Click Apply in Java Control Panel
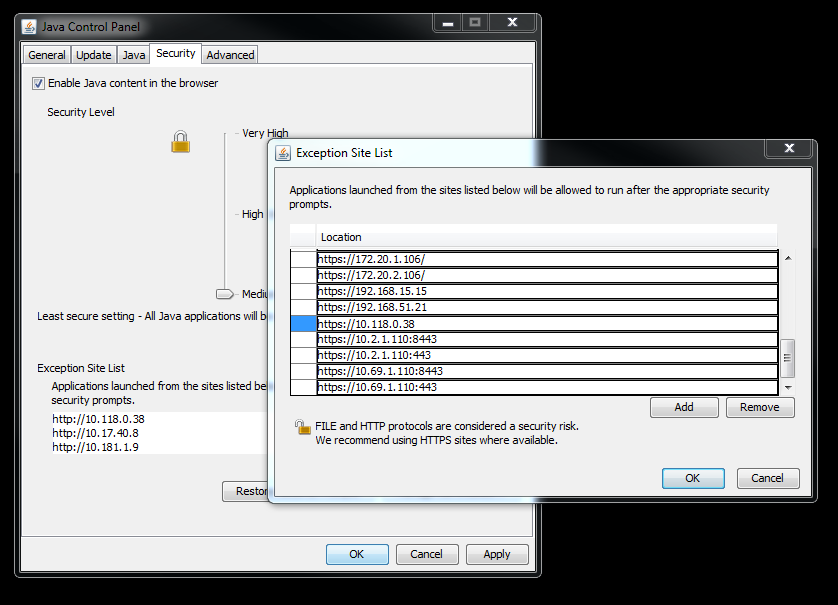 tap(497, 554)
